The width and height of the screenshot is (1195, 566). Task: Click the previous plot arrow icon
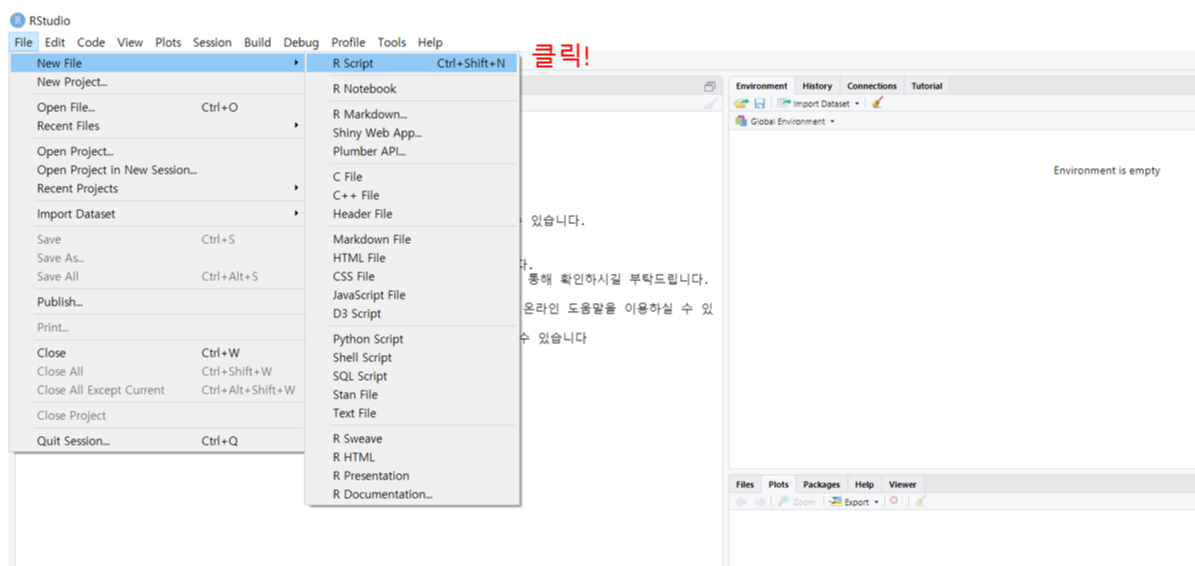coord(742,501)
